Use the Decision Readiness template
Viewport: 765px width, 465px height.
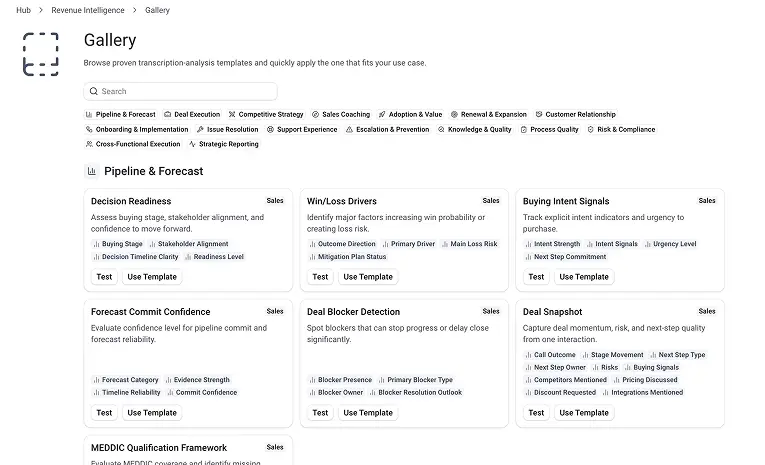coord(152,277)
